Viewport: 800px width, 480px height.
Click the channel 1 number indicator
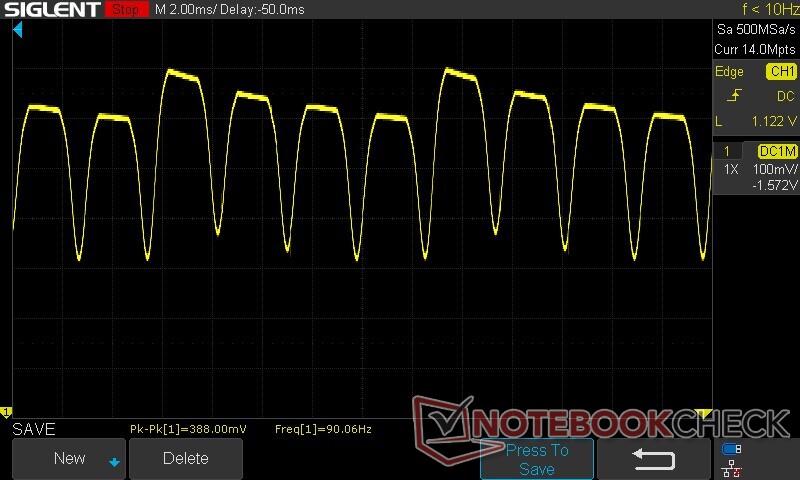pyautogui.click(x=728, y=151)
